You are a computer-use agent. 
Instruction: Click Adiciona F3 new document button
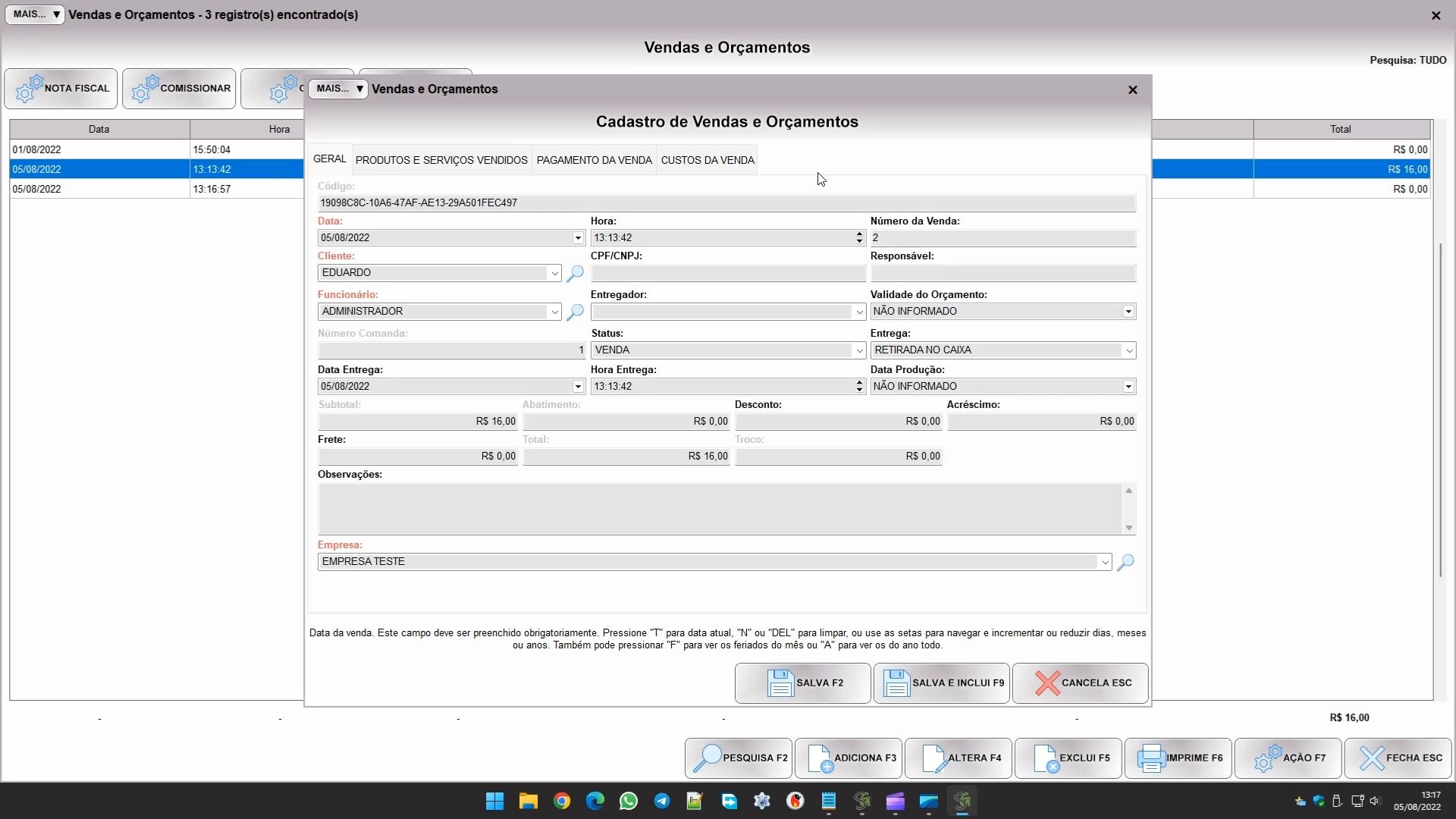point(849,758)
